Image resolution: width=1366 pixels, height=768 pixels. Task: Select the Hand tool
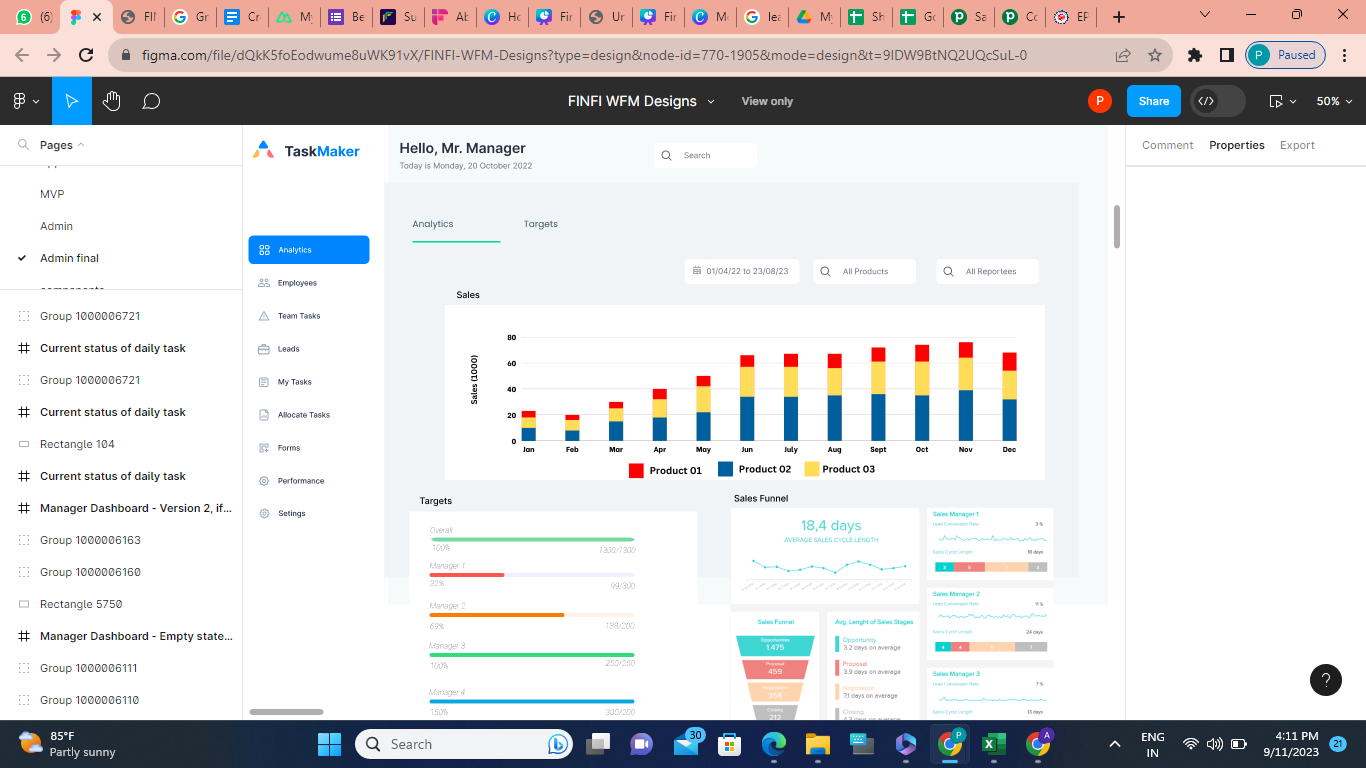tap(111, 100)
